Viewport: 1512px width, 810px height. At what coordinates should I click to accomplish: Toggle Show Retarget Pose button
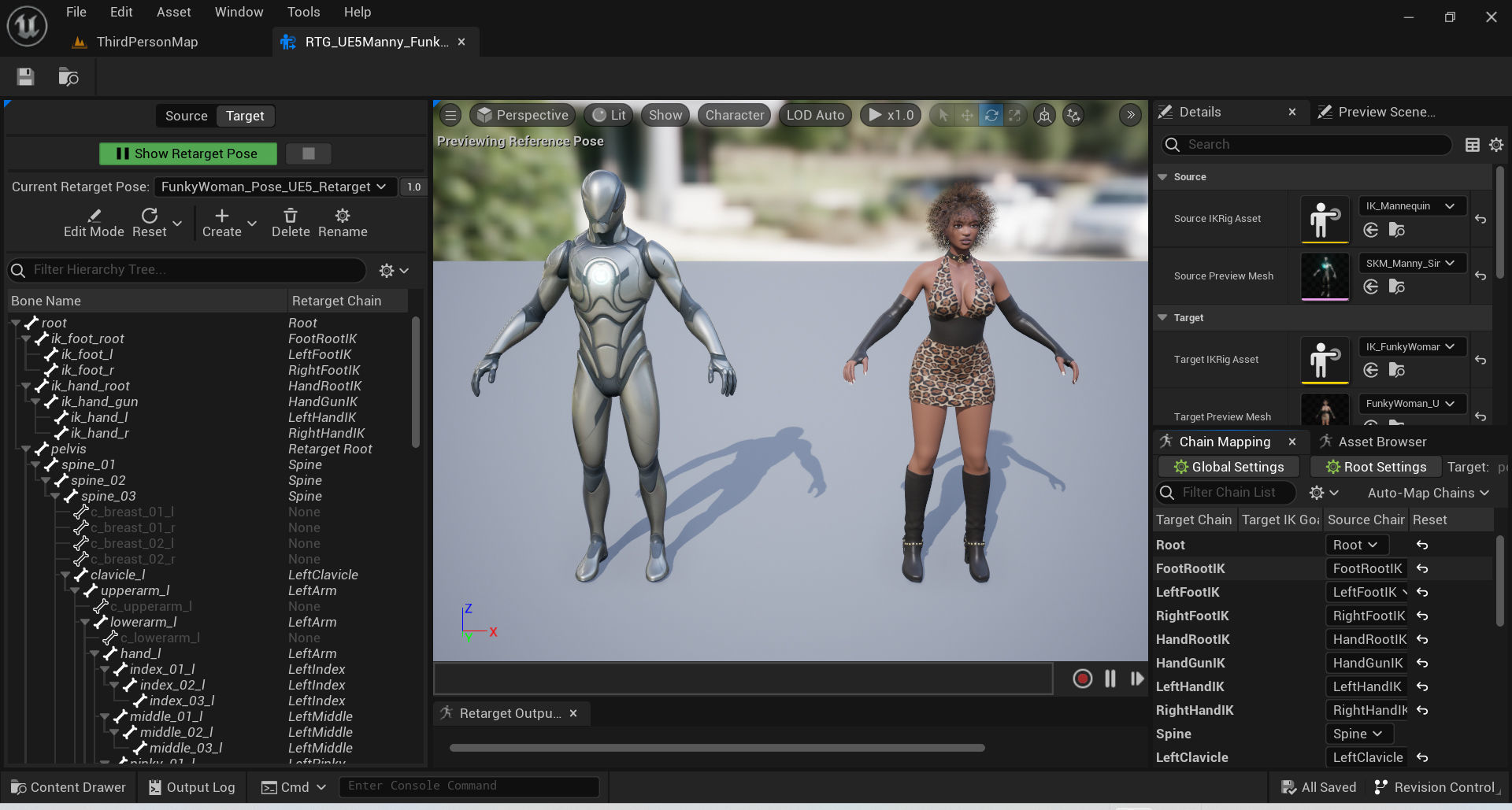(x=188, y=153)
